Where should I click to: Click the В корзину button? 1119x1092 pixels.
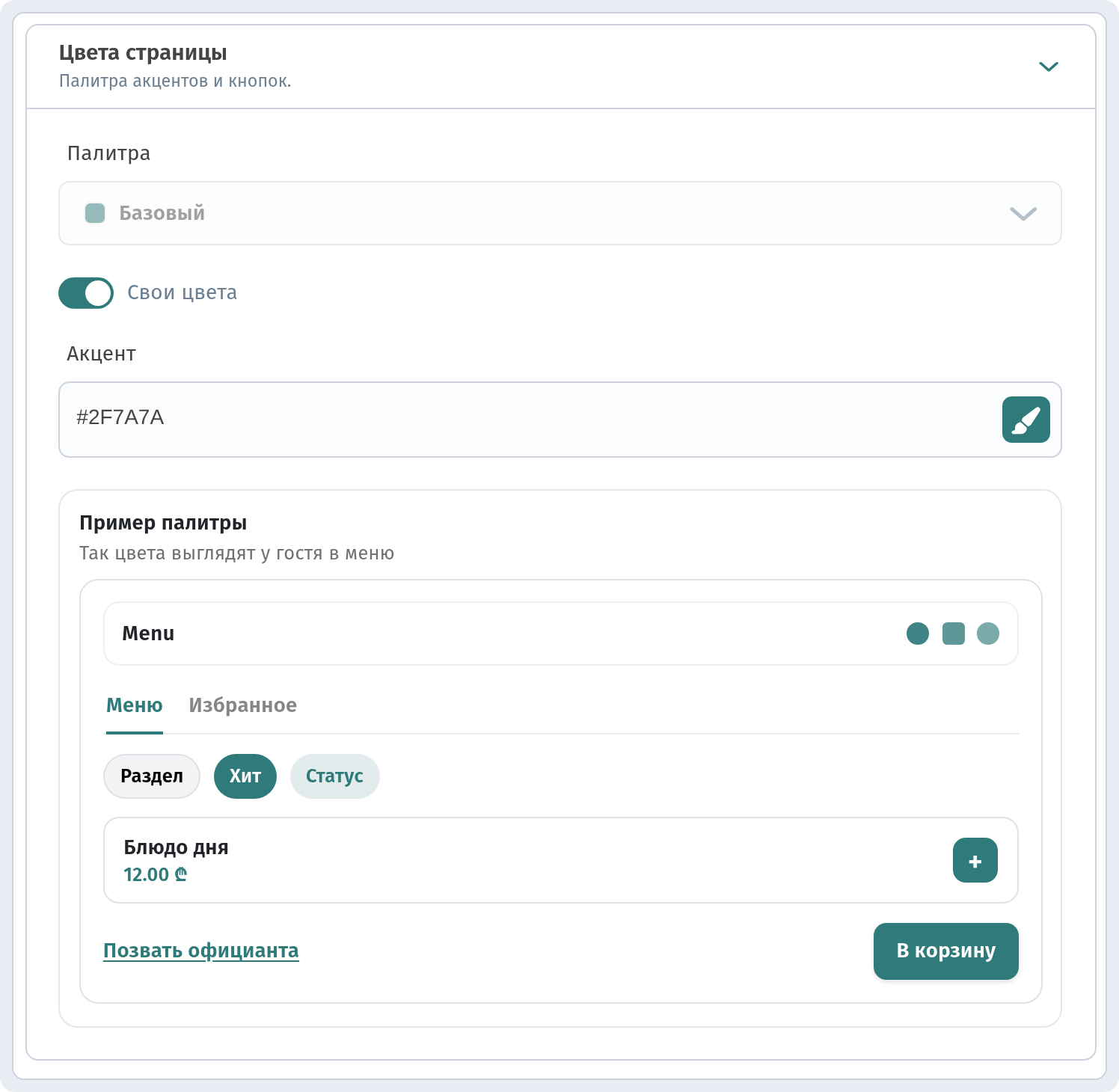pyautogui.click(x=946, y=951)
